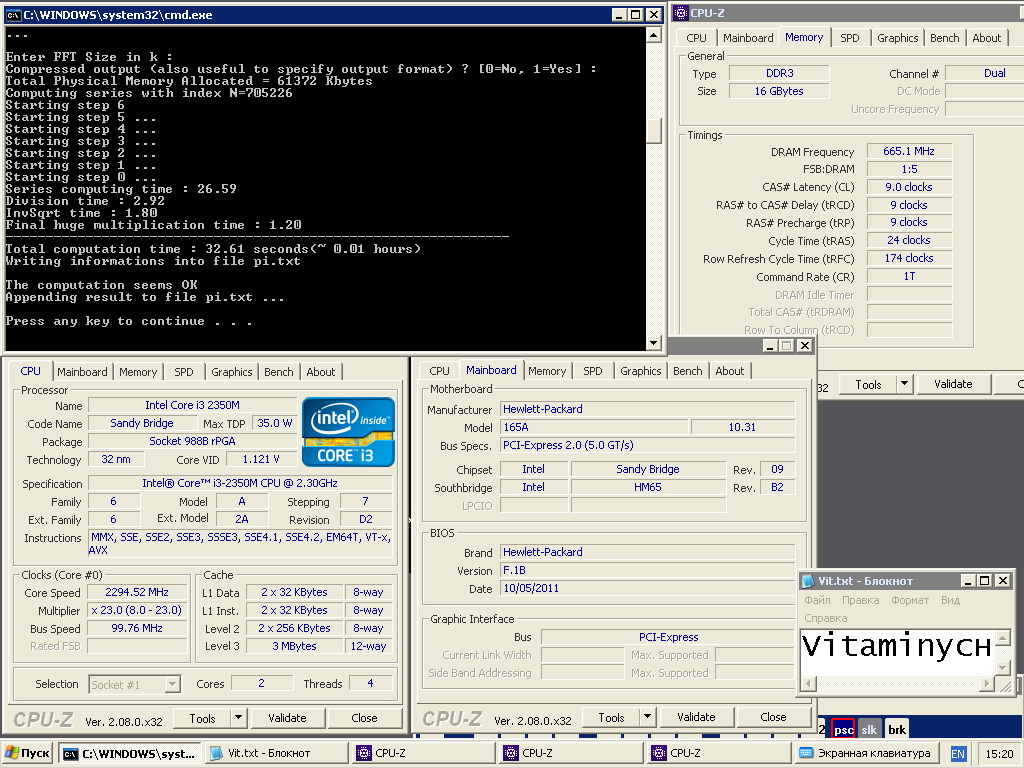Click the psc key of the on-screen keyboard
This screenshot has width=1024, height=768.
pyautogui.click(x=843, y=729)
